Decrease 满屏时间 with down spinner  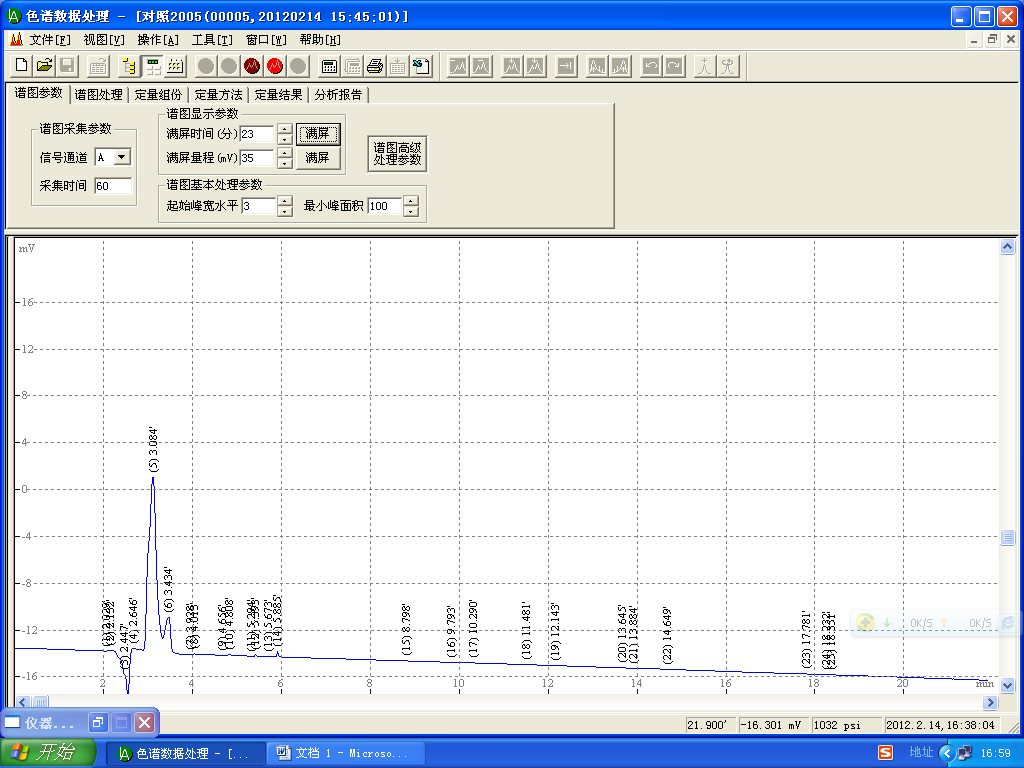[x=285, y=139]
